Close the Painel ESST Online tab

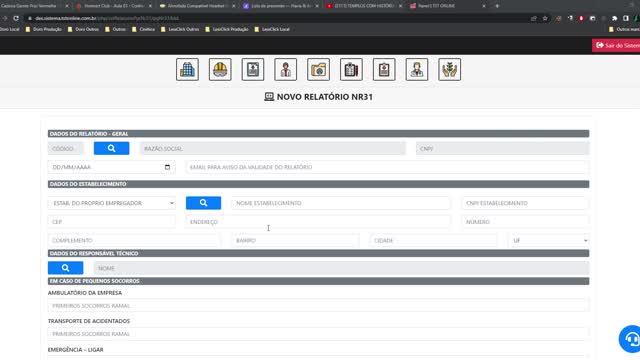(484, 6)
